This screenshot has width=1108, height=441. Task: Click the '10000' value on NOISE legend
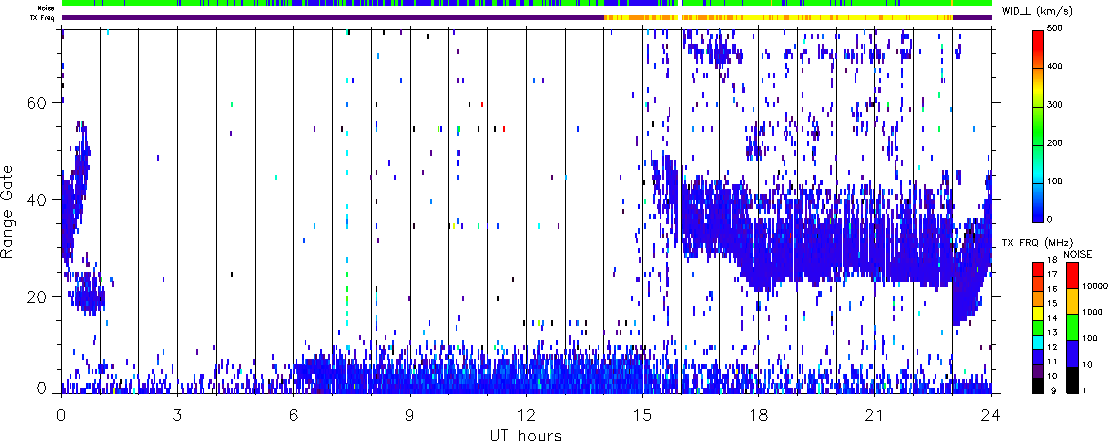(x=1094, y=288)
